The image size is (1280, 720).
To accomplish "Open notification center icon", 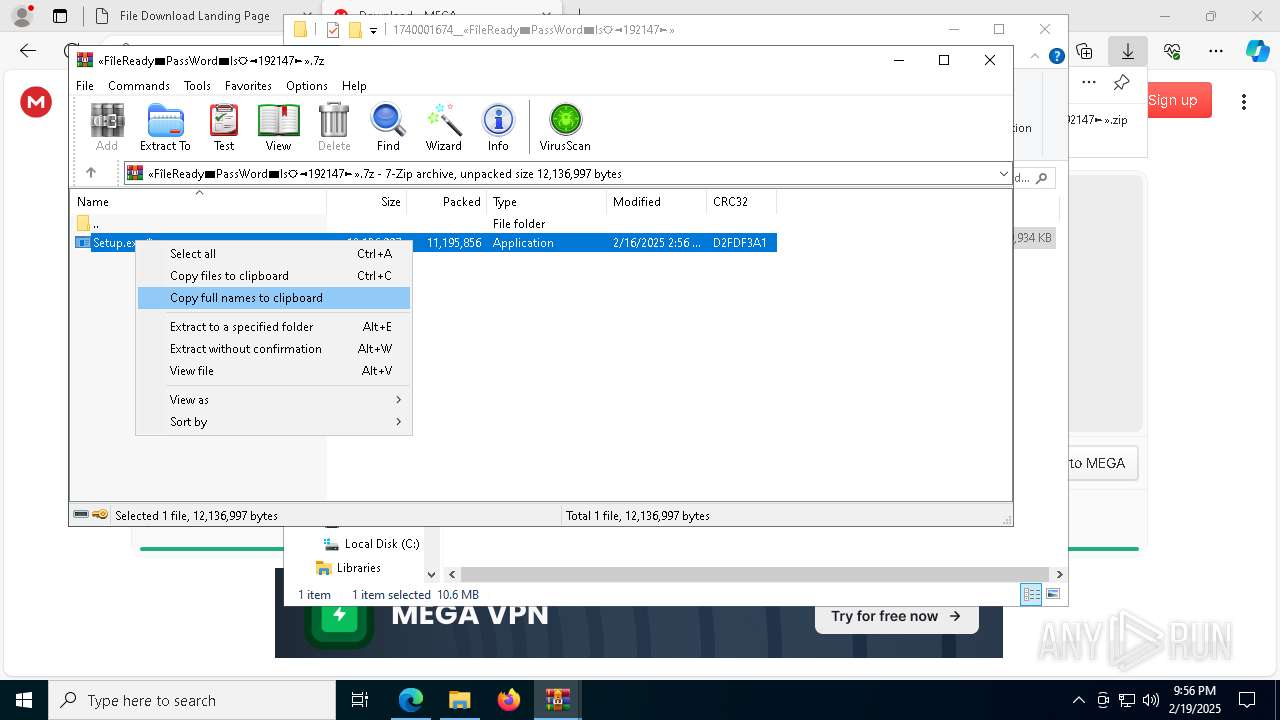I will [1247, 700].
